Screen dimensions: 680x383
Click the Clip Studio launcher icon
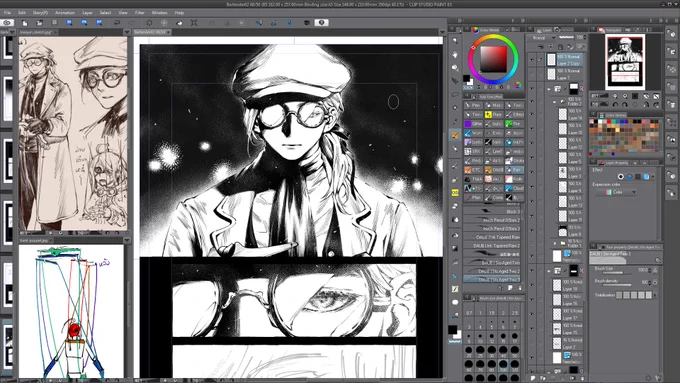tap(7, 23)
